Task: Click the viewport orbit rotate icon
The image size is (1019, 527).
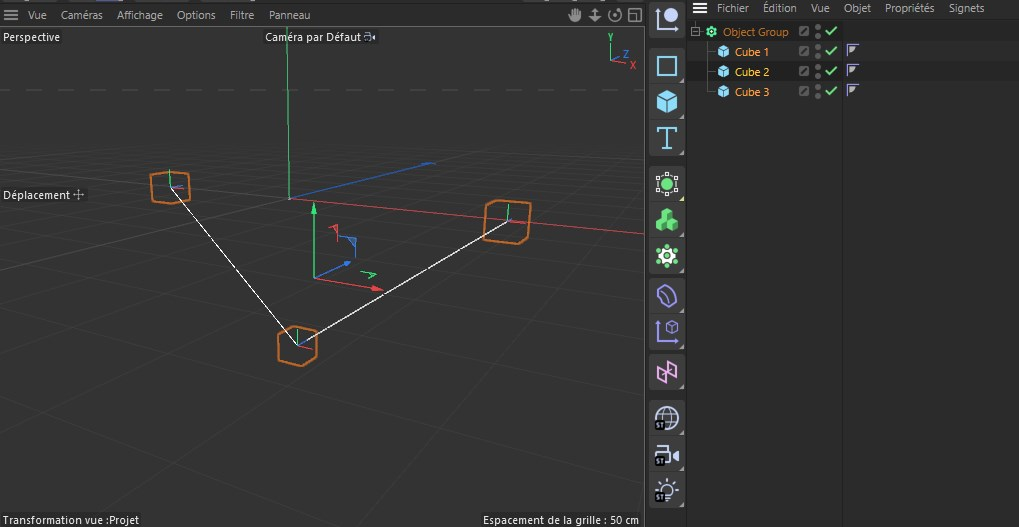Action: (x=614, y=15)
